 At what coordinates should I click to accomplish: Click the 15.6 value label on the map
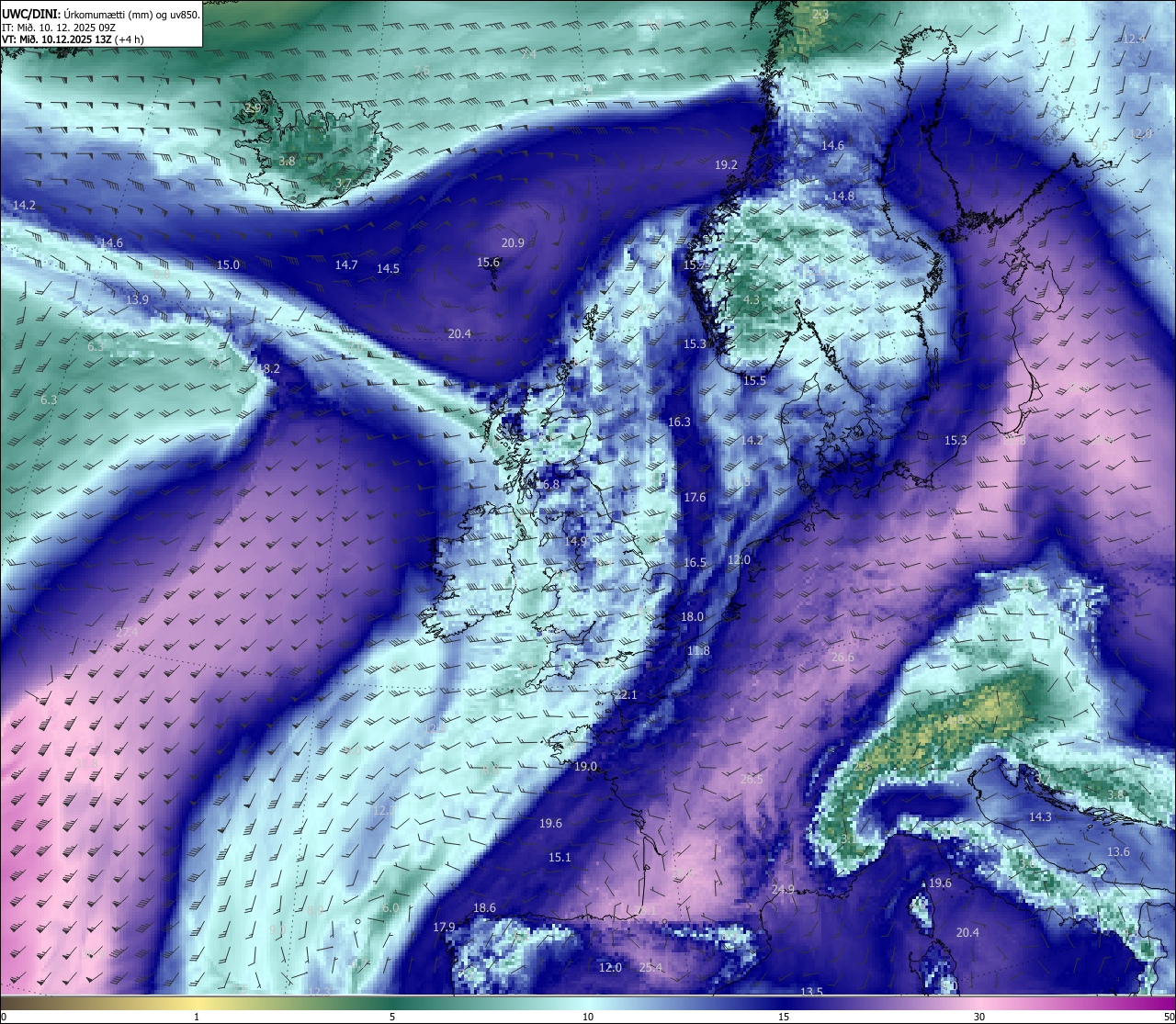[488, 263]
